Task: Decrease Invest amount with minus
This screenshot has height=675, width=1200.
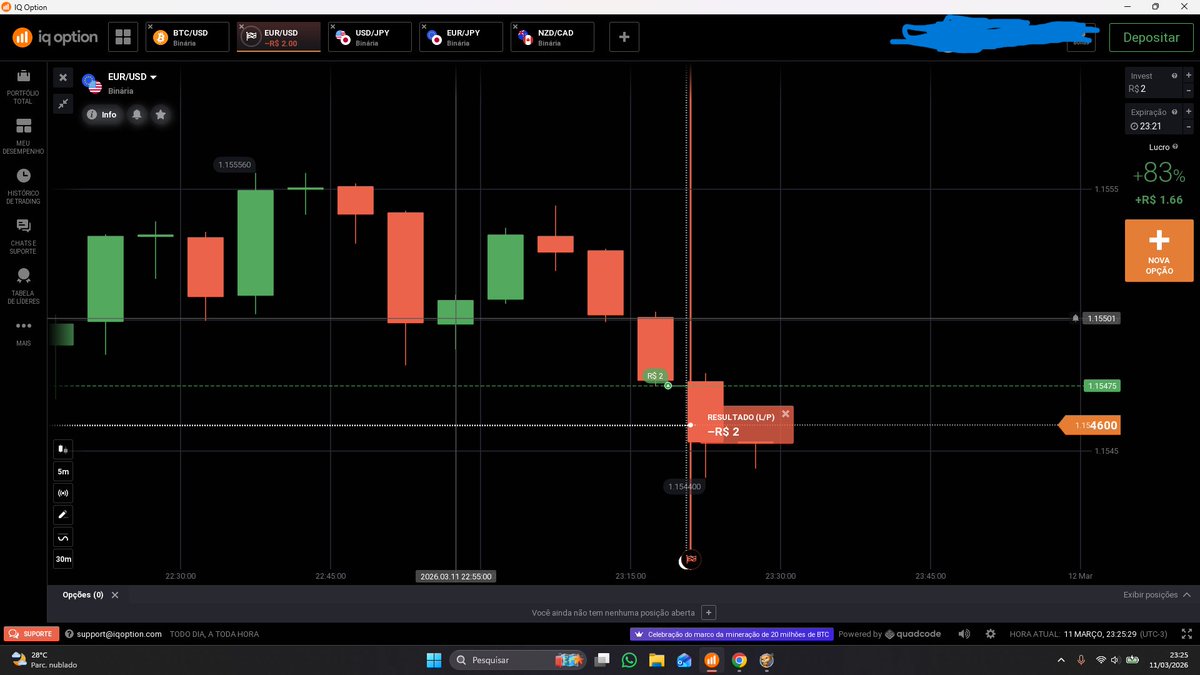Action: [1188, 90]
